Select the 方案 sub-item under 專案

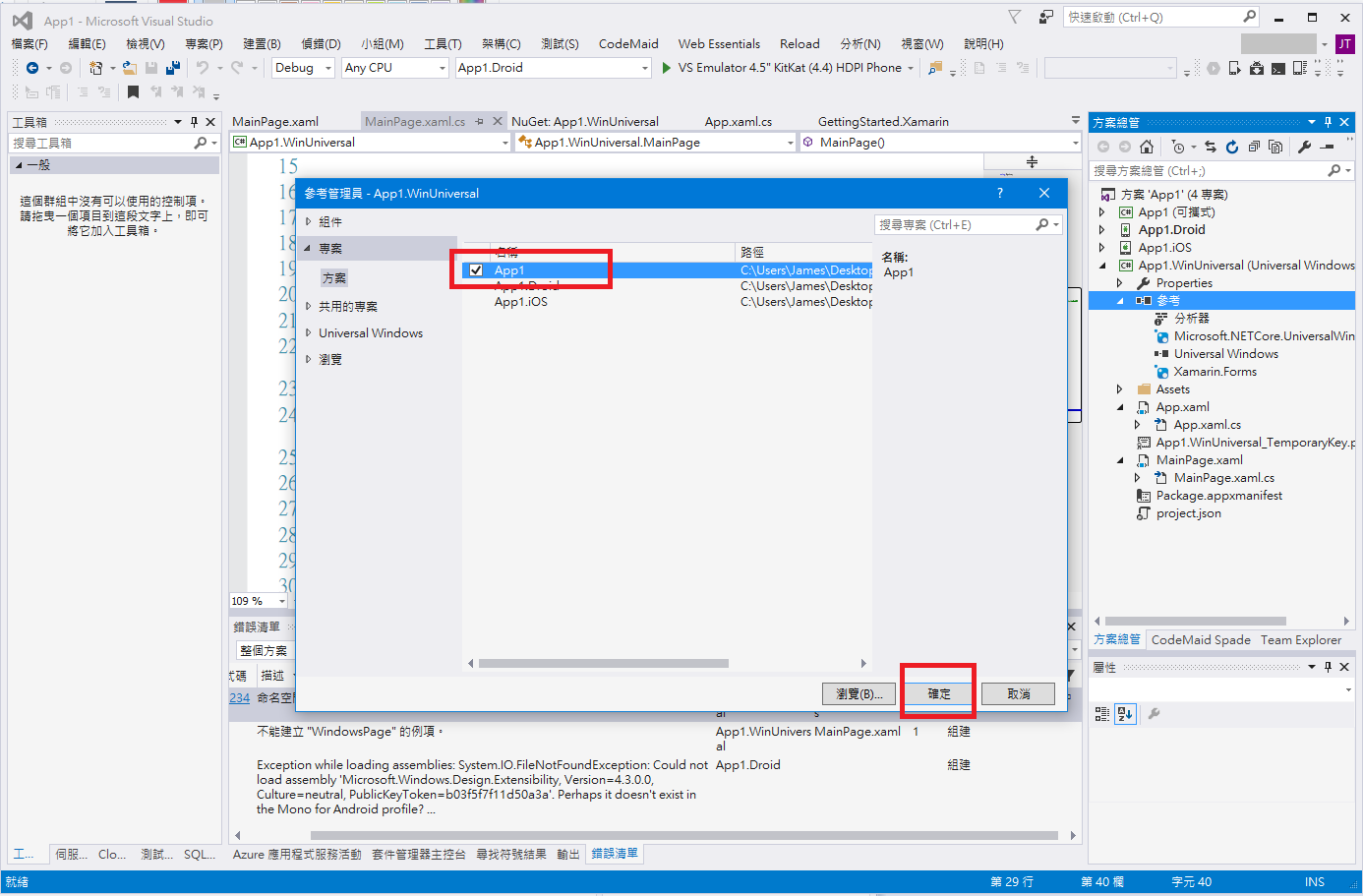334,278
